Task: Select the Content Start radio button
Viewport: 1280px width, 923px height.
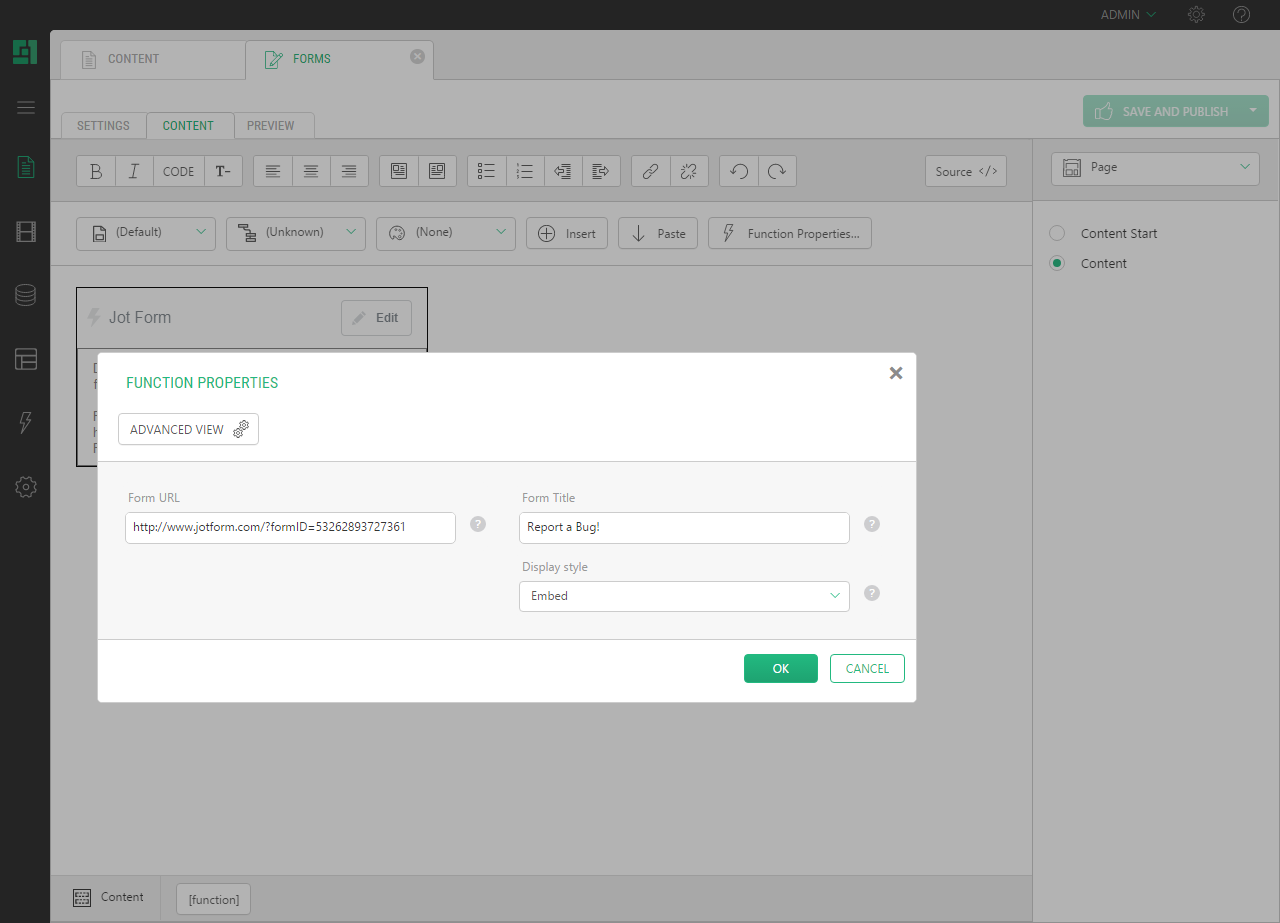Action: [x=1057, y=233]
